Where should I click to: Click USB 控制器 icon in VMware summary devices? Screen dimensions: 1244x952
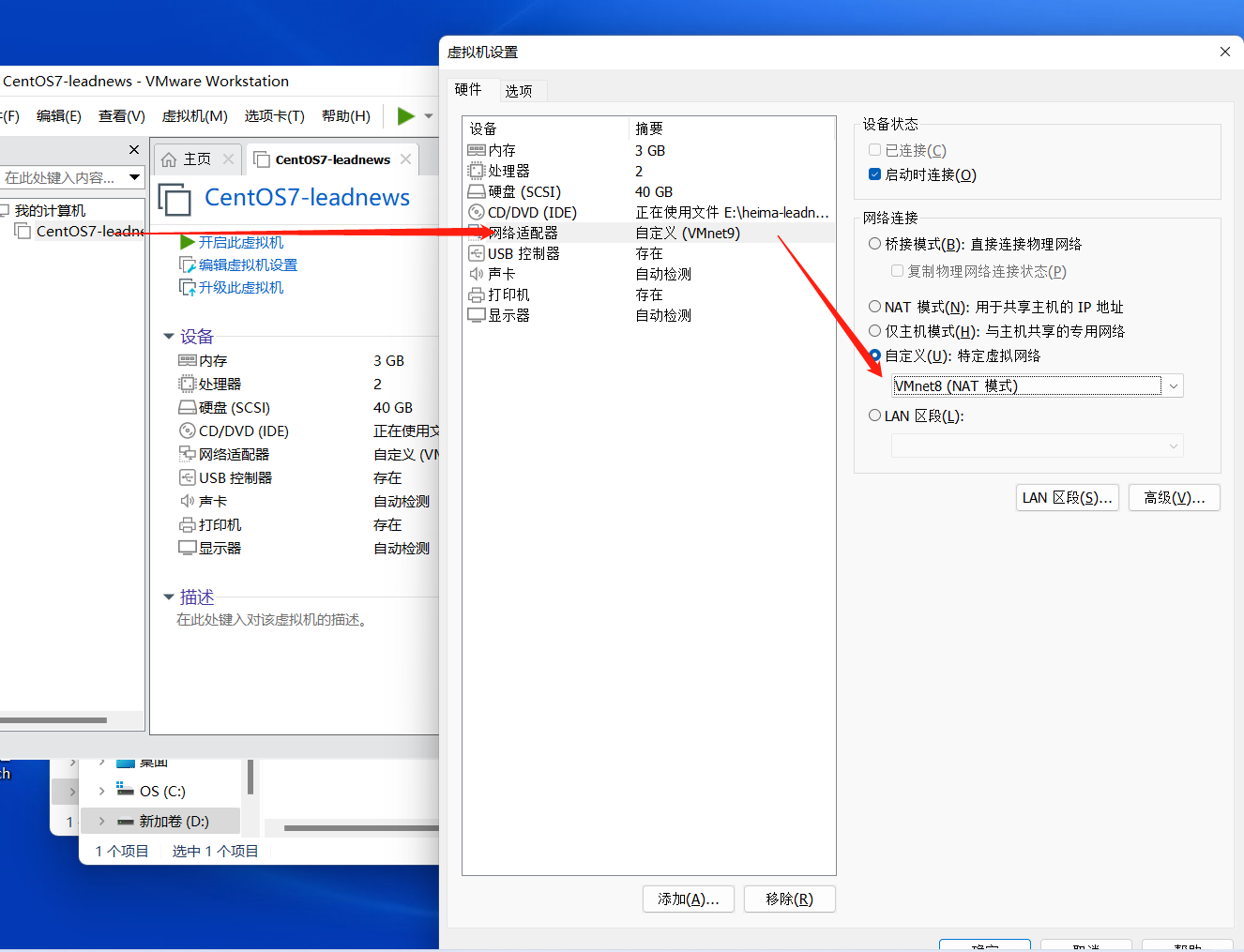point(188,477)
